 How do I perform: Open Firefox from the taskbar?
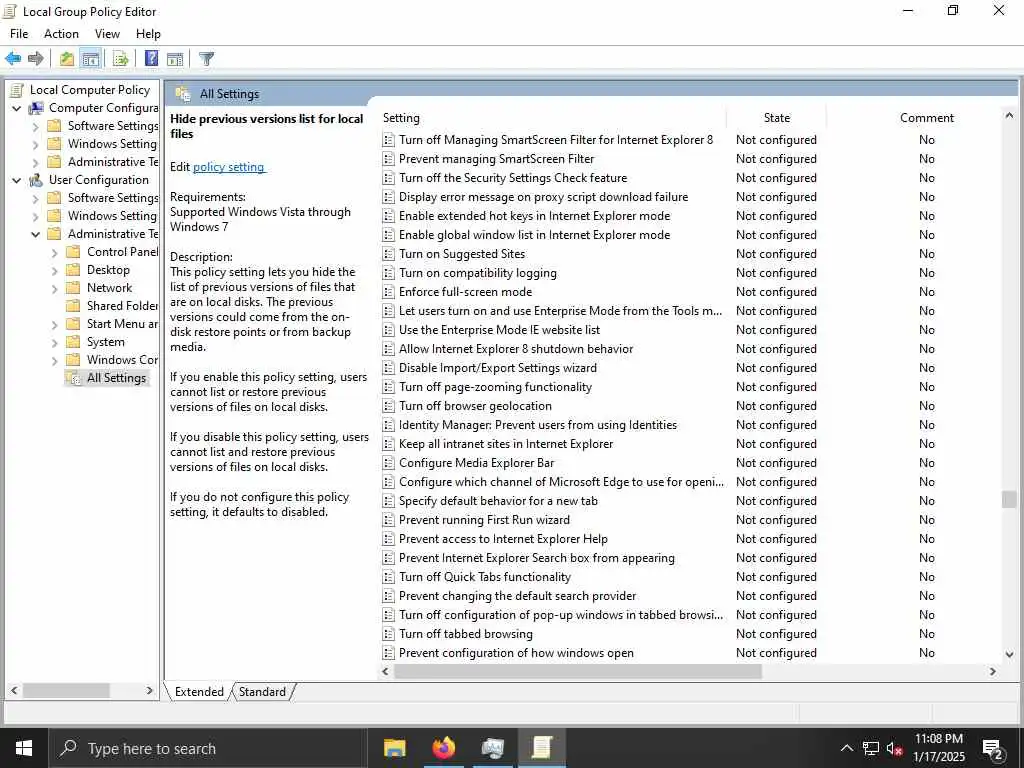point(443,748)
